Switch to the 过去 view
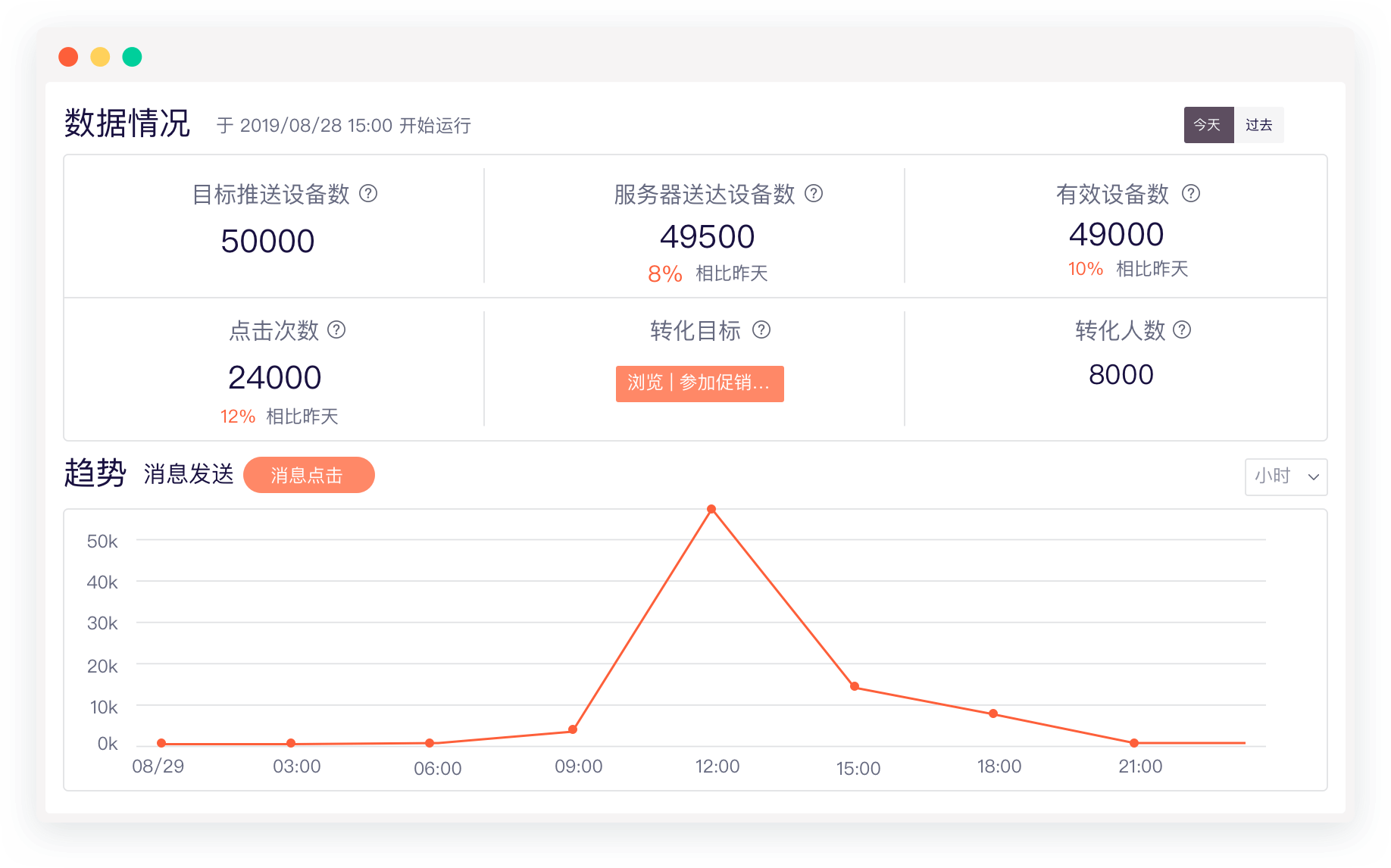The width and height of the screenshot is (1391, 868). coord(1259,124)
